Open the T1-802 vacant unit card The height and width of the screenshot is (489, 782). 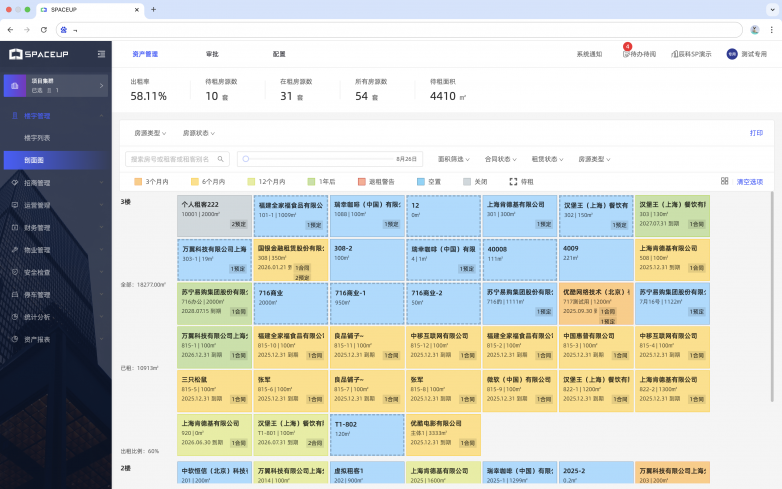367,435
